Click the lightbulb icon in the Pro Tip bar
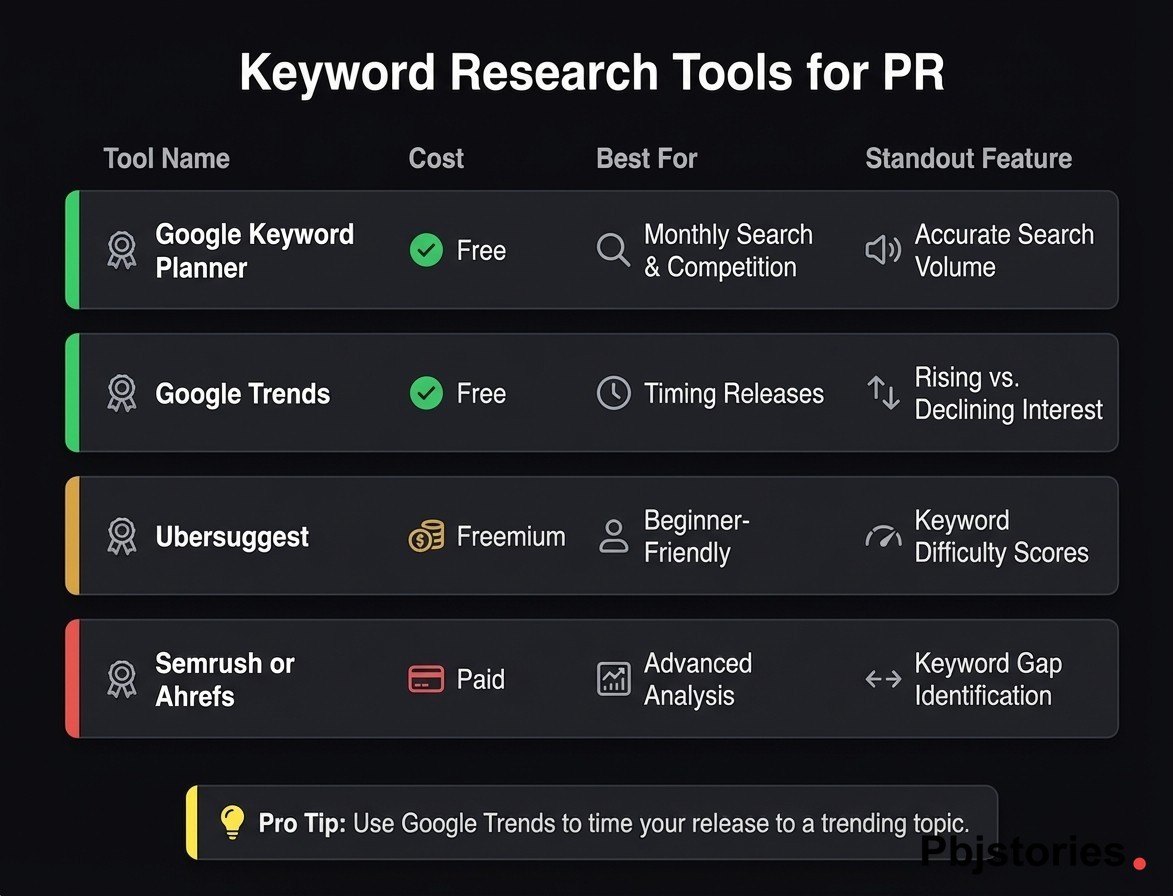Viewport: 1173px width, 896px height. (232, 823)
